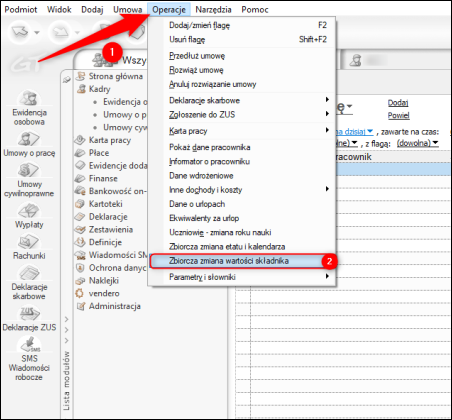
Task: Open the Widok menu
Action: [x=59, y=10]
